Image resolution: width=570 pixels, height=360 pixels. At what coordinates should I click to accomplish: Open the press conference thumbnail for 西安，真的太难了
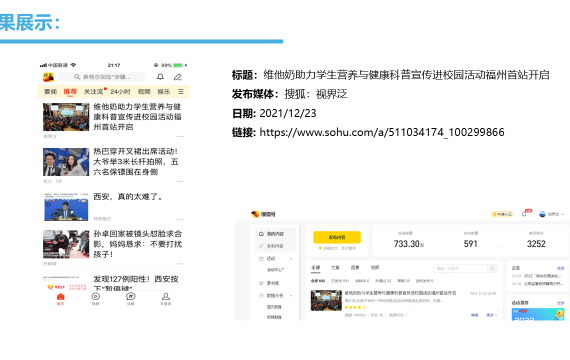pyautogui.click(x=66, y=207)
